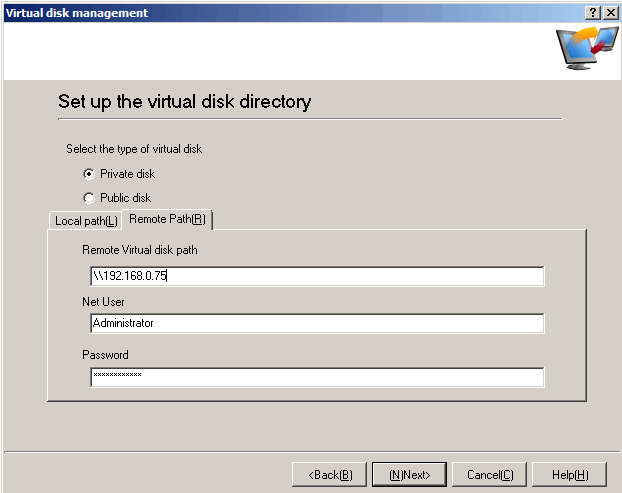Image resolution: width=622 pixels, height=493 pixels.
Task: Close the Virtual disk management dialog
Action: pos(610,12)
